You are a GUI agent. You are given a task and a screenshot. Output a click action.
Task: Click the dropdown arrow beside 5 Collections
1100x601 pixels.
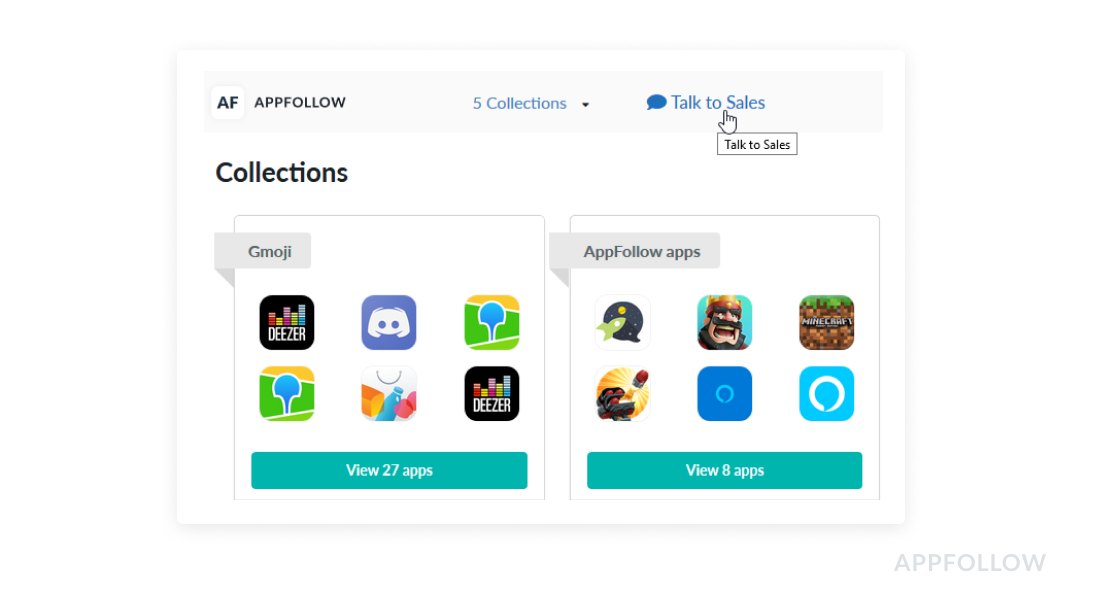[x=585, y=104]
